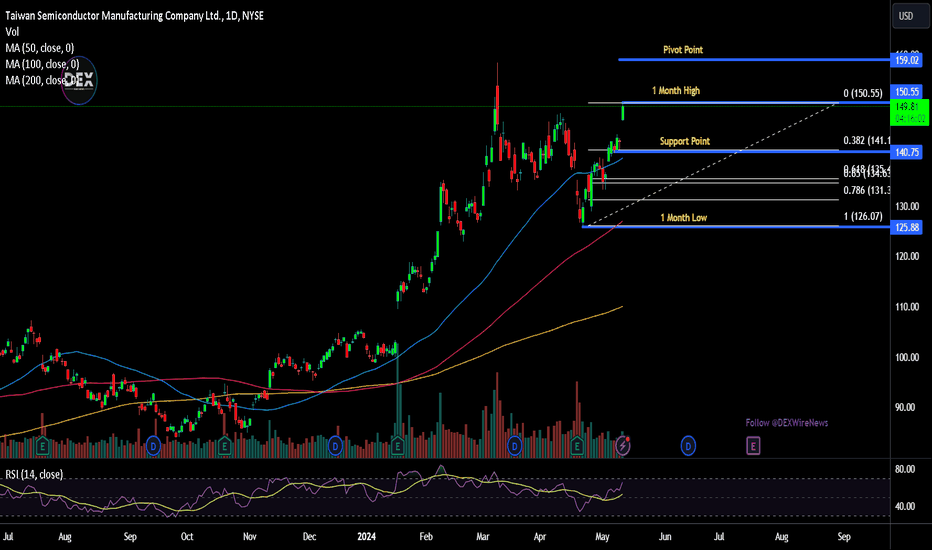The height and width of the screenshot is (550, 932).
Task: Select the dividend D marker in mid-March
Action: 514,445
